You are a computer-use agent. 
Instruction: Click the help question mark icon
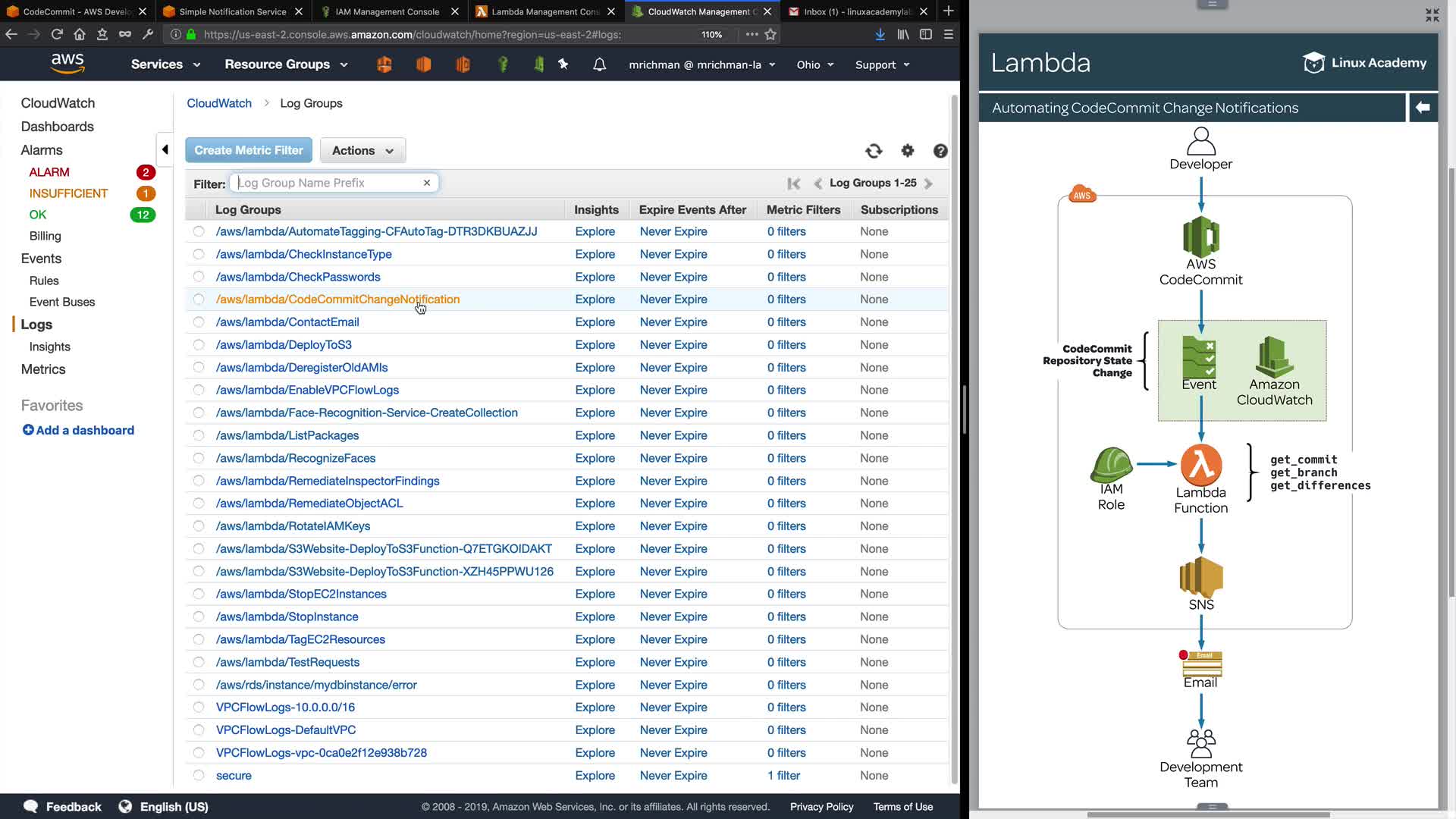[940, 151]
